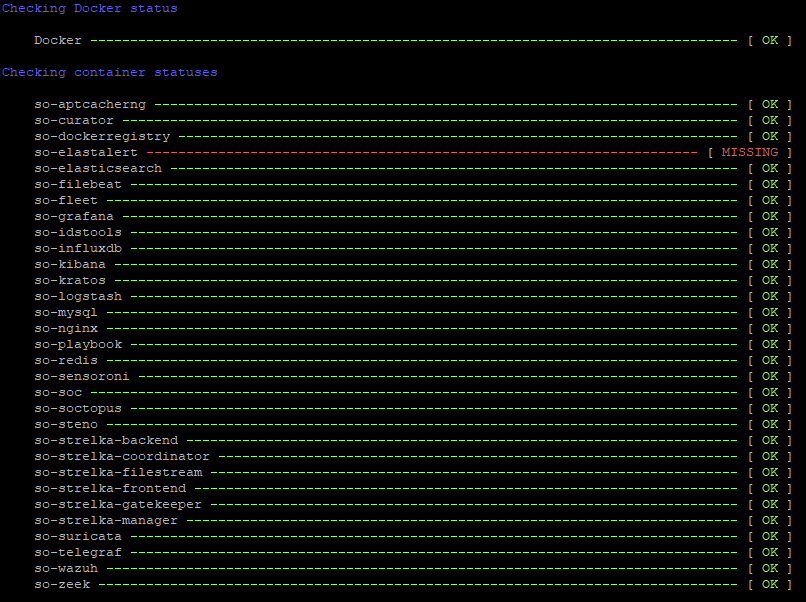Click the so-aptcacherng entry at the top
Image resolution: width=806 pixels, height=602 pixels.
89,104
